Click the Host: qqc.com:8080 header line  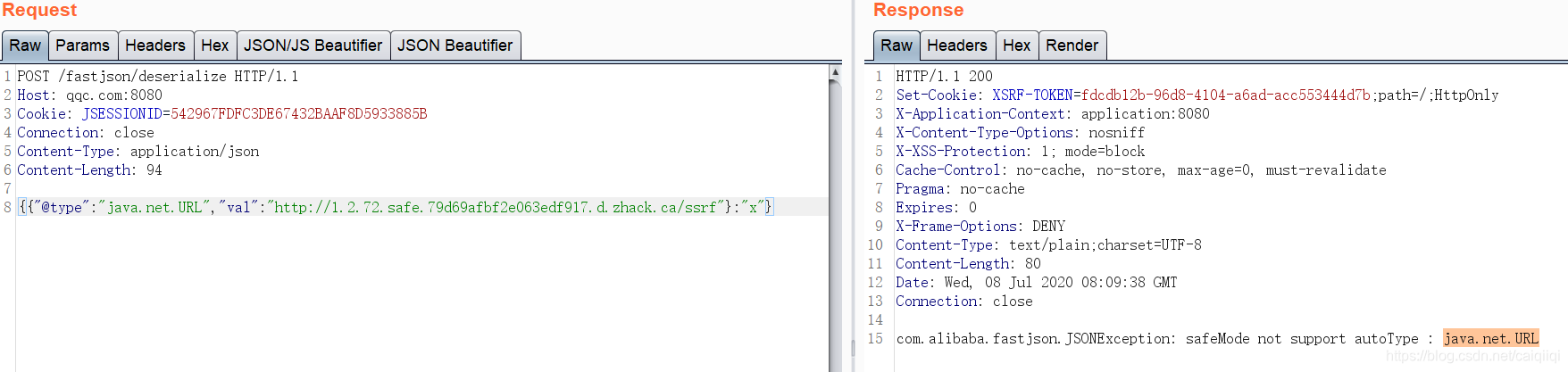coord(90,95)
